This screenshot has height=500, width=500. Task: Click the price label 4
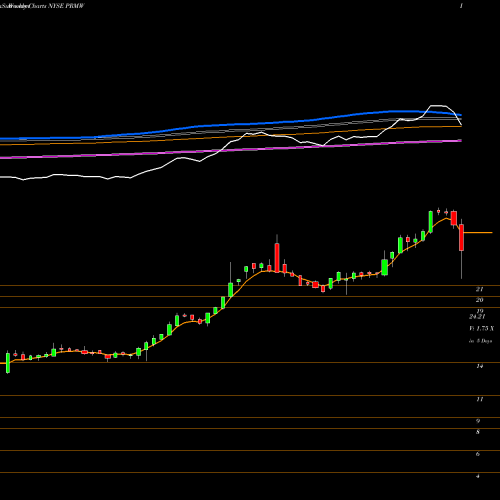478,476
